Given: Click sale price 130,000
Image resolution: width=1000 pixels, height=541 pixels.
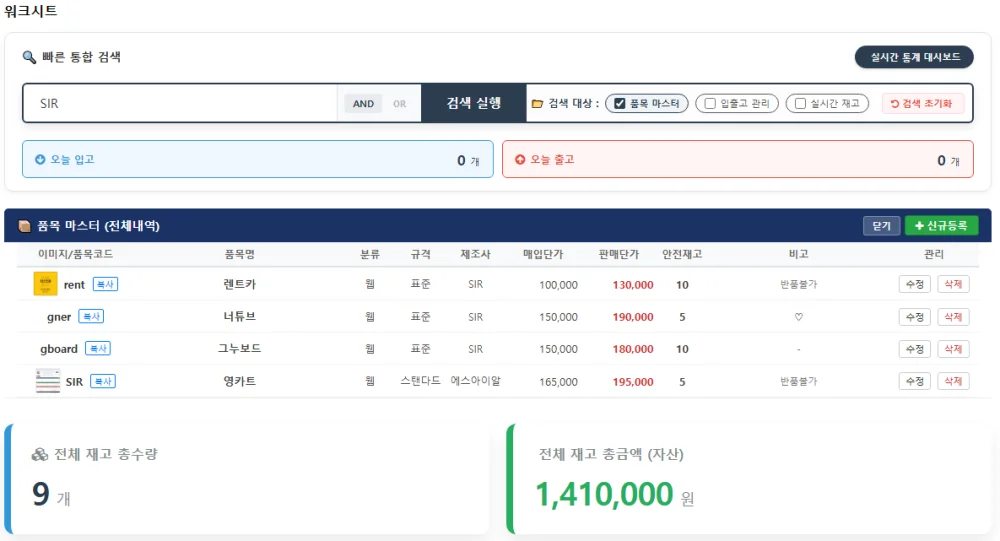Looking at the screenshot, I should [x=633, y=285].
